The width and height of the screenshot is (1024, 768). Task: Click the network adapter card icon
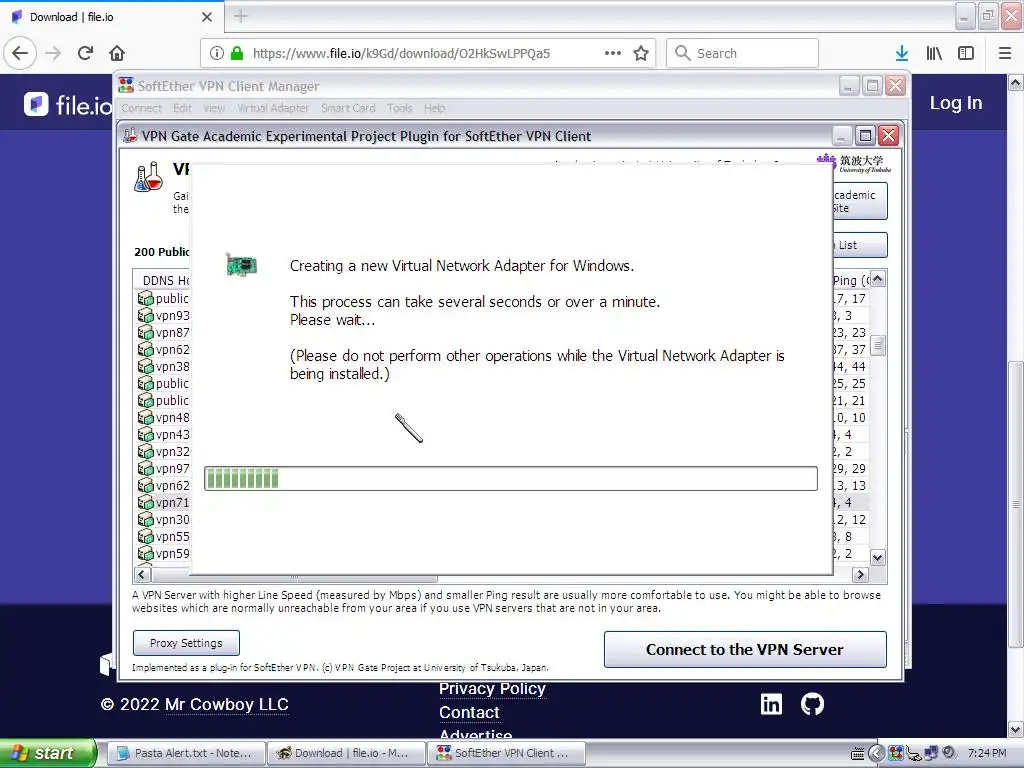click(242, 265)
